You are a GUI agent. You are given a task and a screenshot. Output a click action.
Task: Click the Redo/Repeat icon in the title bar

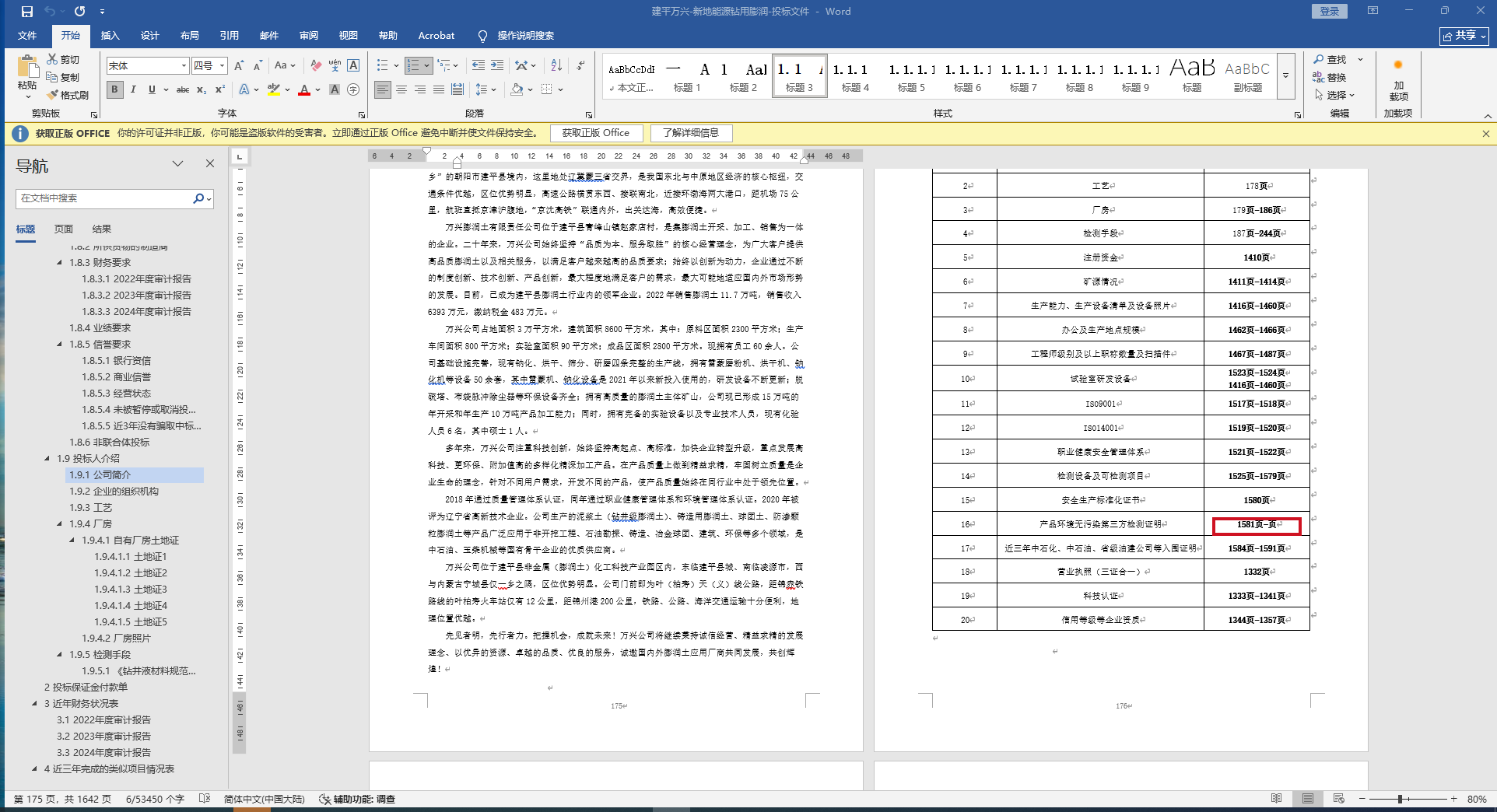tap(79, 12)
